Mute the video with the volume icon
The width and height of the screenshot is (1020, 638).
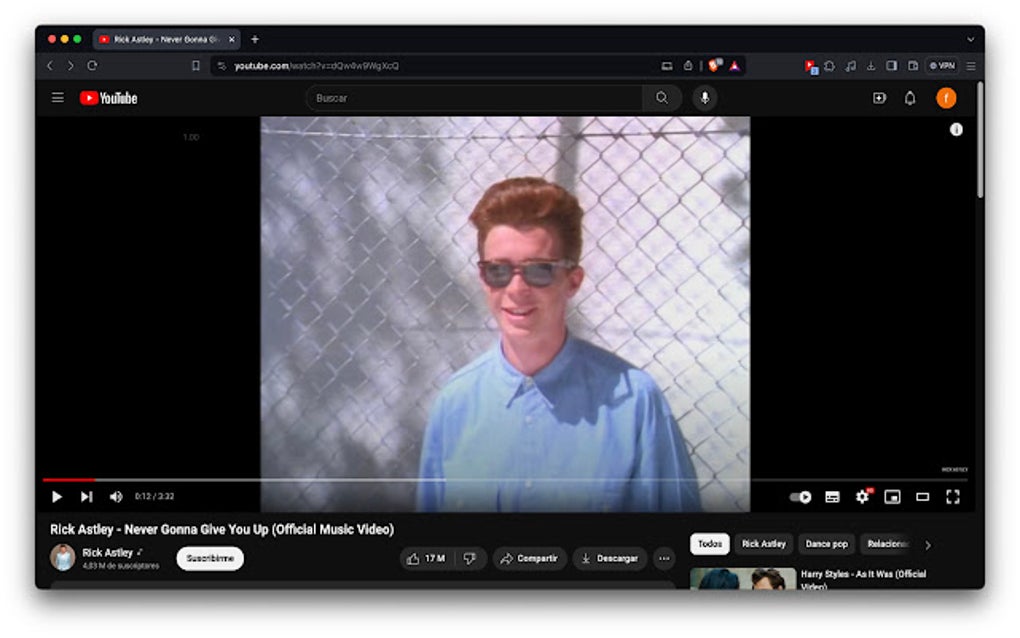click(x=115, y=496)
